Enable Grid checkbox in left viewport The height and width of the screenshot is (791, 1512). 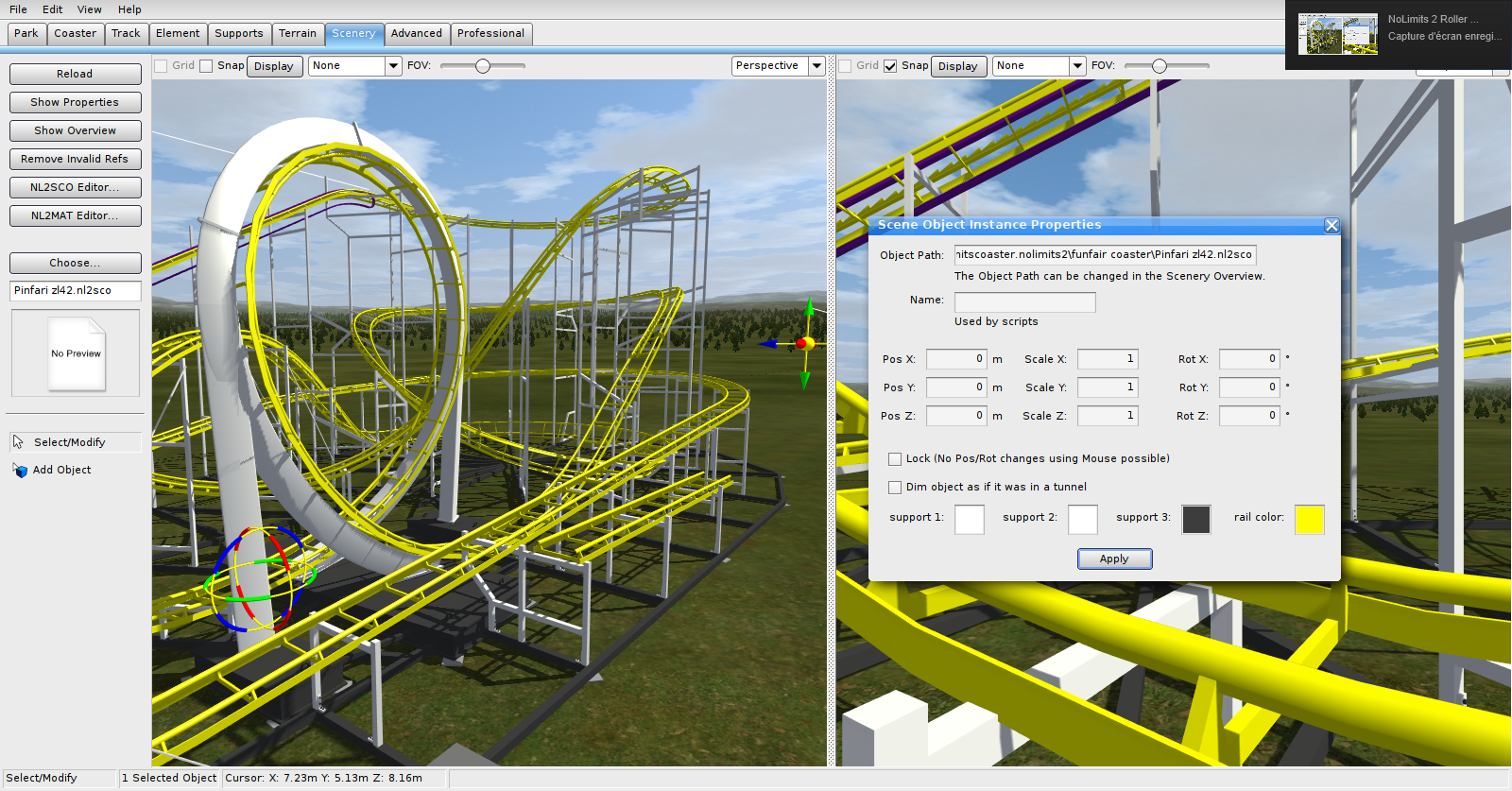tap(162, 66)
